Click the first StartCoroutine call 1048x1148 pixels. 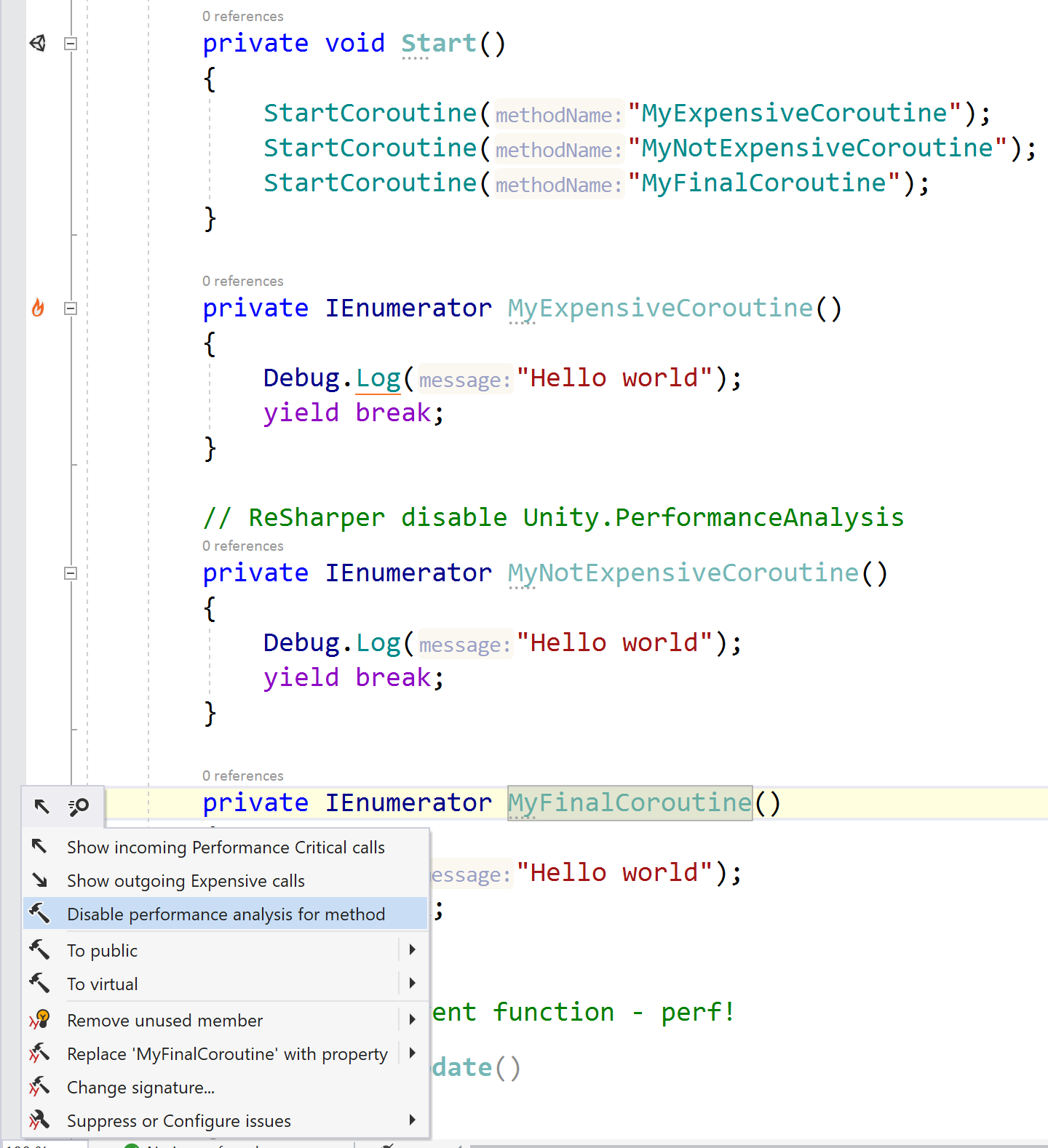(x=370, y=113)
